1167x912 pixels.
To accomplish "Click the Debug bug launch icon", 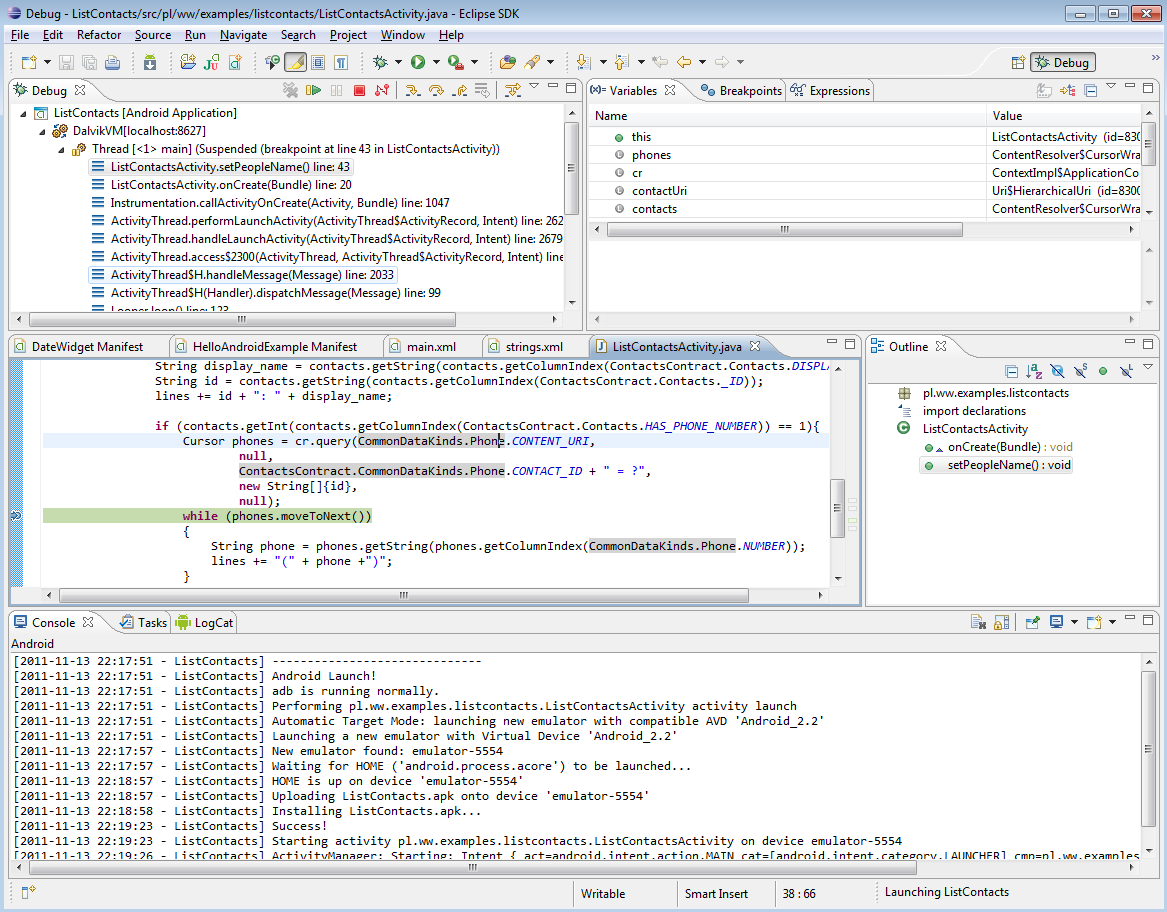I will 380,63.
